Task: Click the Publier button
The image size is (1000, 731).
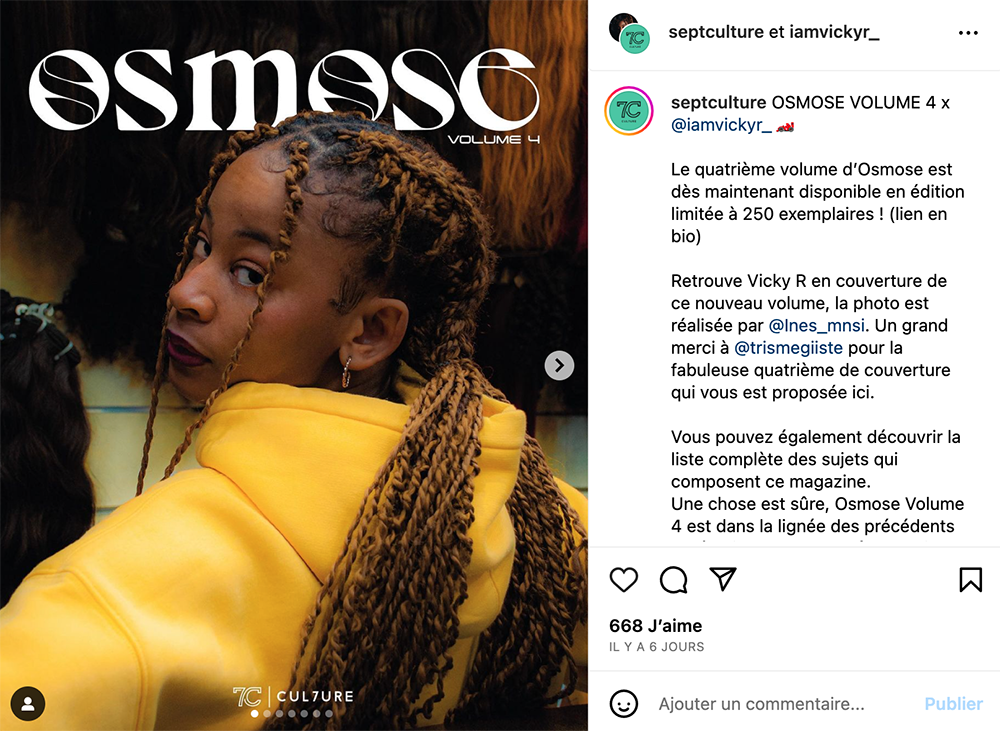Action: pos(953,704)
